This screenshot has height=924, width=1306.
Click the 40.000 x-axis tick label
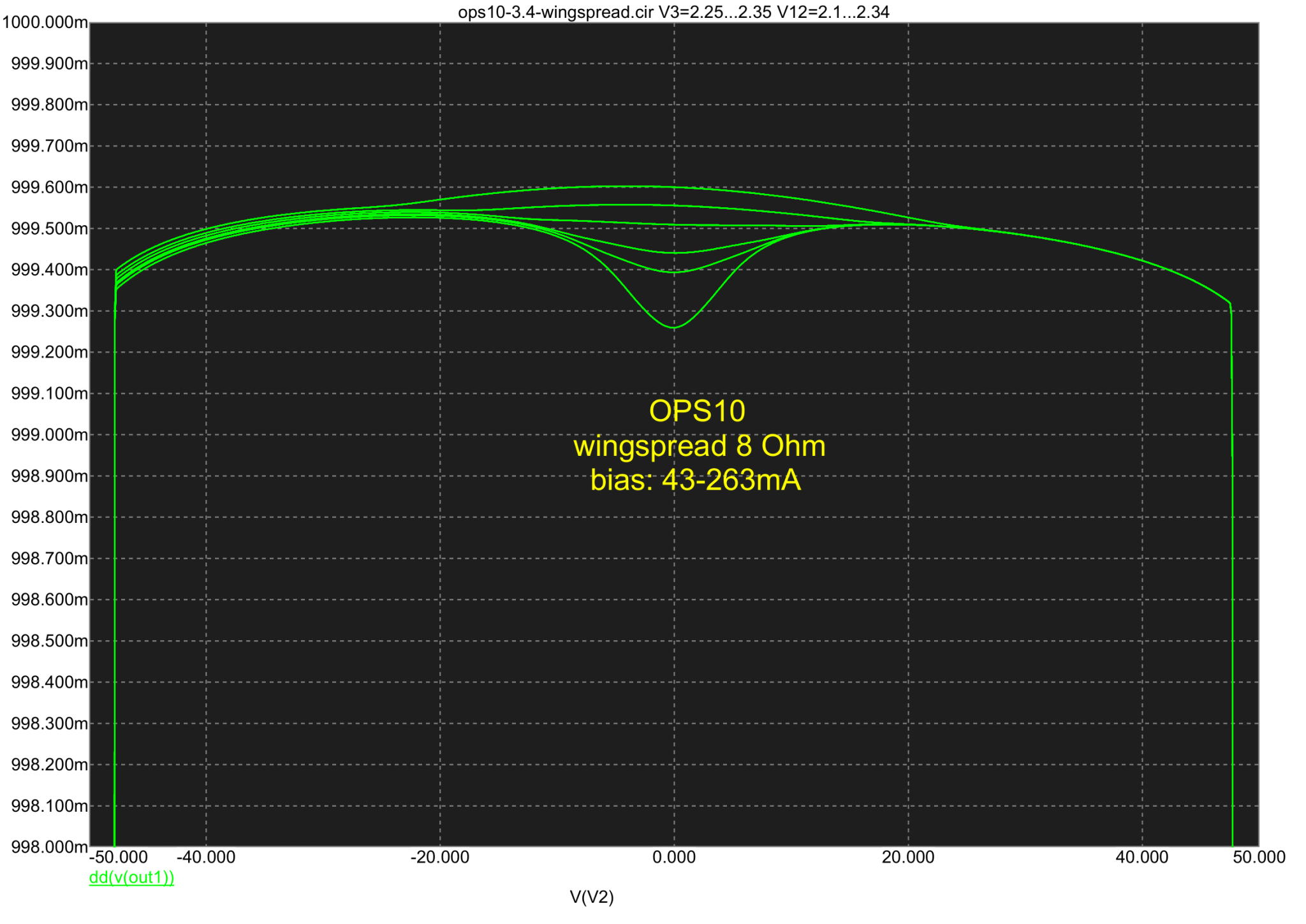pyautogui.click(x=1142, y=857)
